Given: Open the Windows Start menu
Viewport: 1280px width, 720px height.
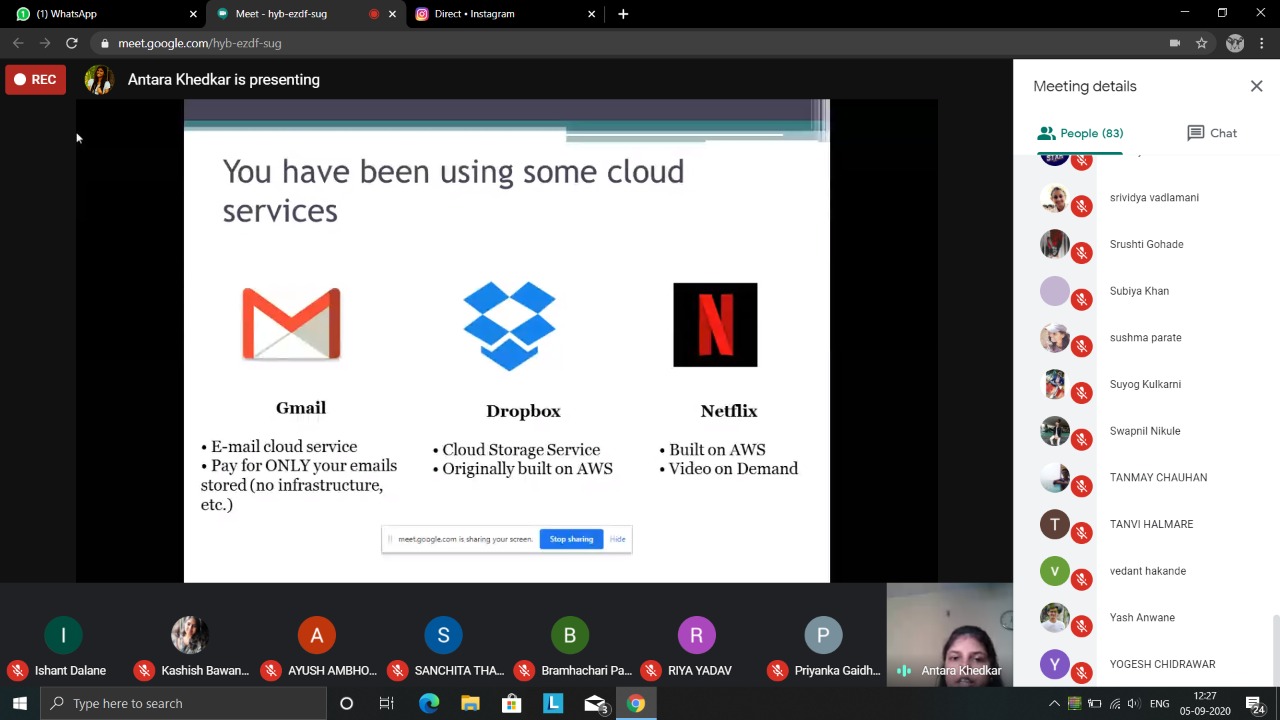Looking at the screenshot, I should click(19, 703).
